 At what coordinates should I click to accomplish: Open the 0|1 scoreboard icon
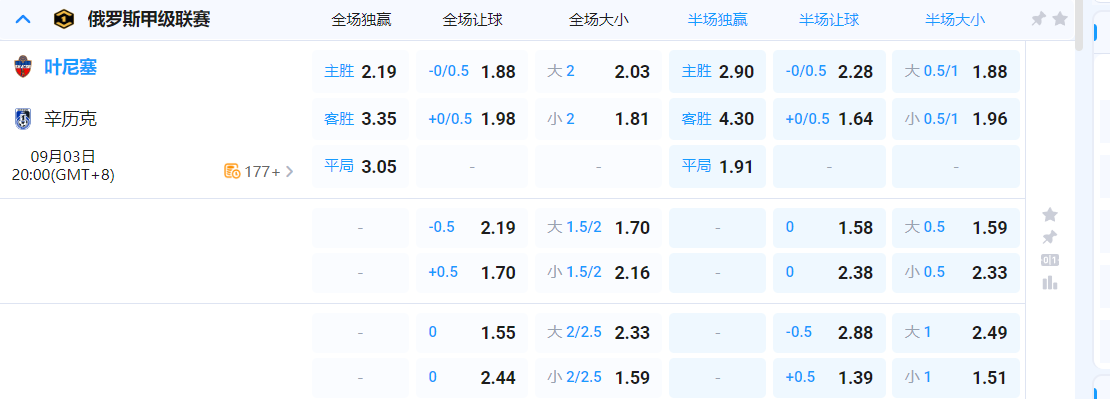(1050, 260)
